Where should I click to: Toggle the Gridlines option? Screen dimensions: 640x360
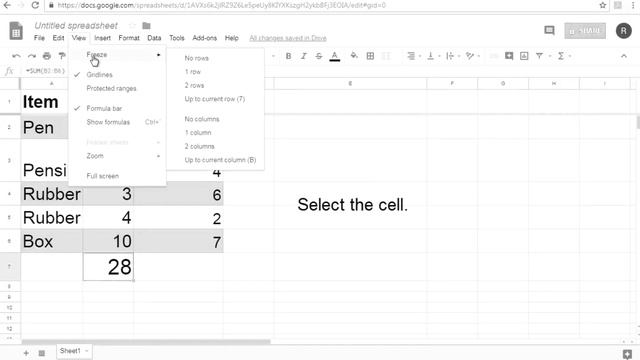118,75
